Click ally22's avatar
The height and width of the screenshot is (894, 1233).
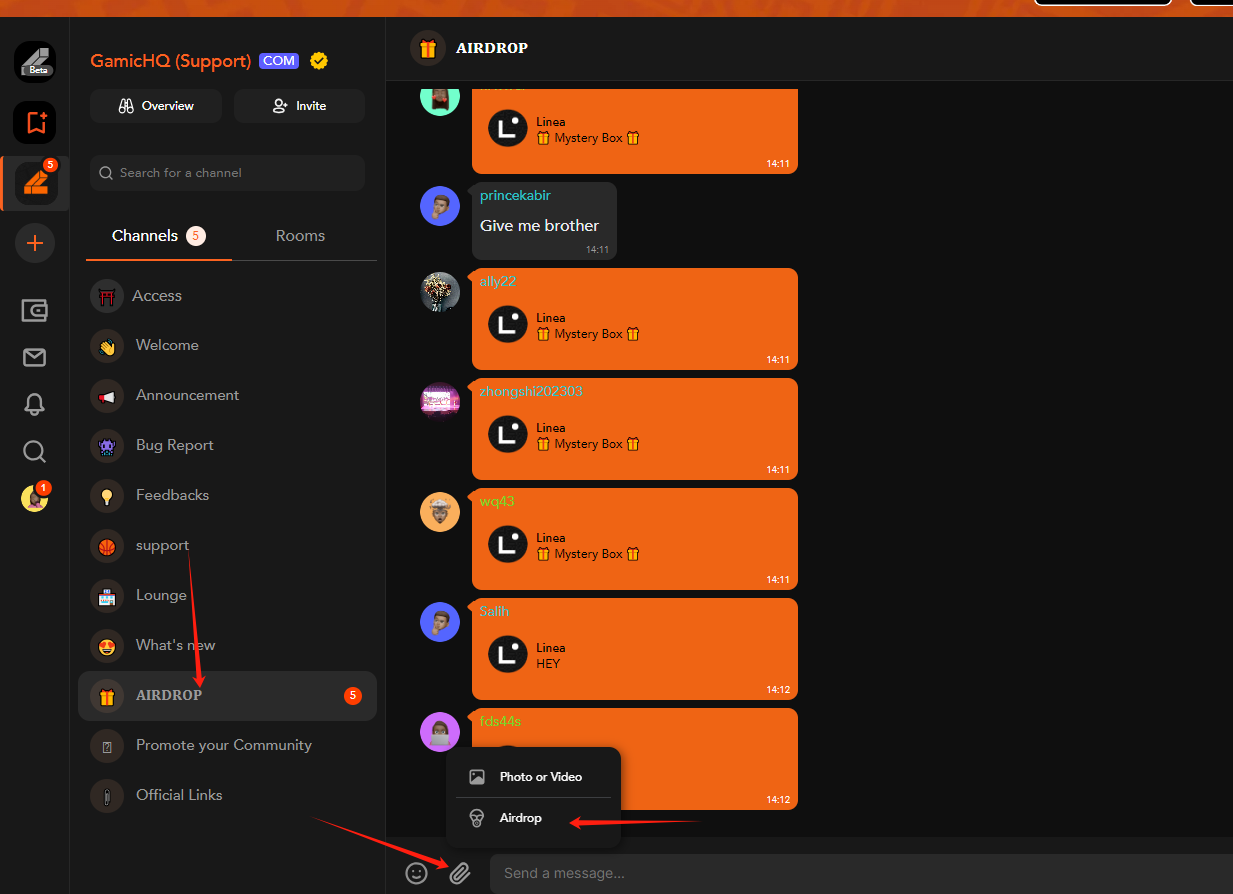tap(440, 292)
